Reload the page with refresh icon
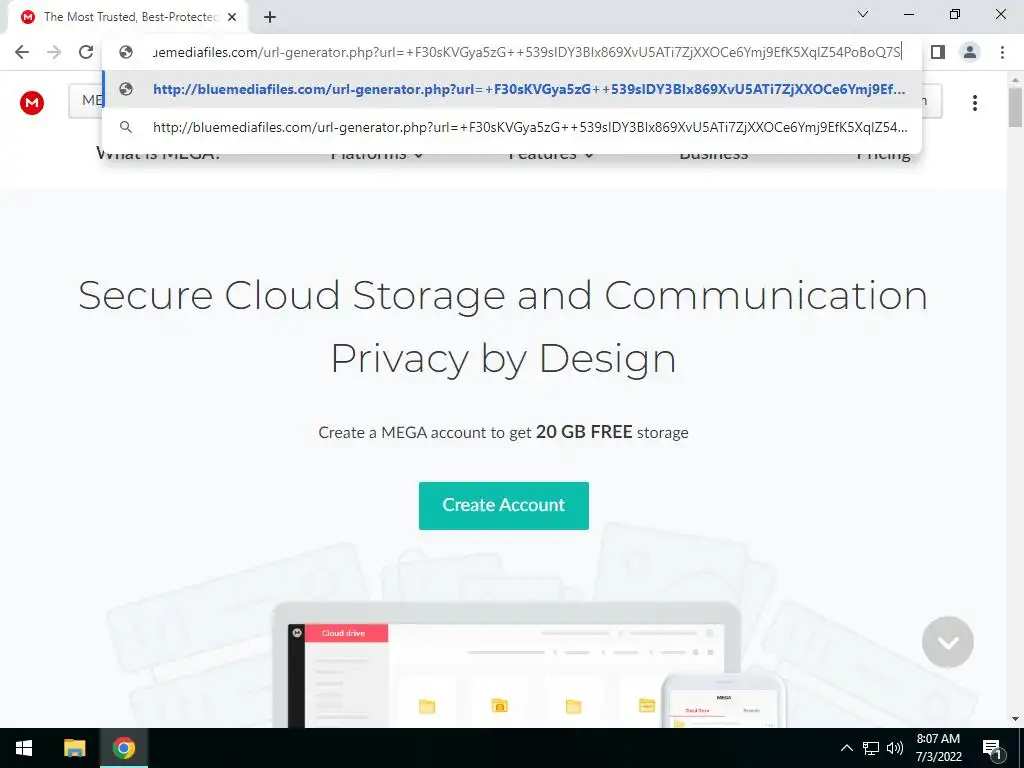Image resolution: width=1024 pixels, height=768 pixels. point(86,52)
